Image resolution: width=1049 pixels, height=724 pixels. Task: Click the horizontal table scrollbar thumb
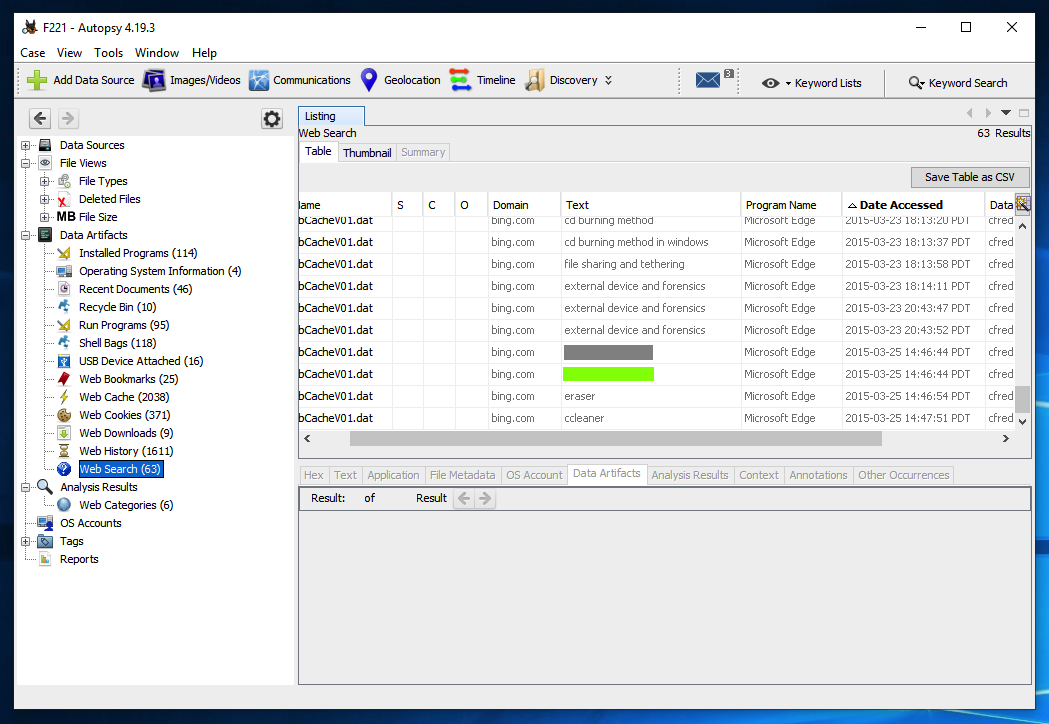pyautogui.click(x=615, y=439)
